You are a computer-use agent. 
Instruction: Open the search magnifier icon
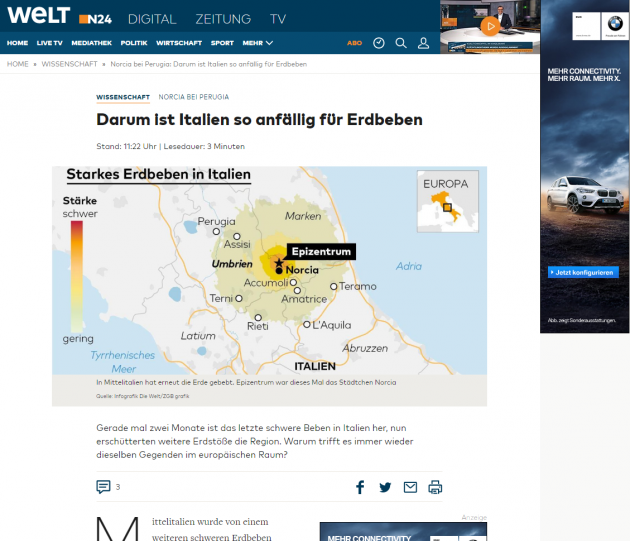(x=401, y=43)
